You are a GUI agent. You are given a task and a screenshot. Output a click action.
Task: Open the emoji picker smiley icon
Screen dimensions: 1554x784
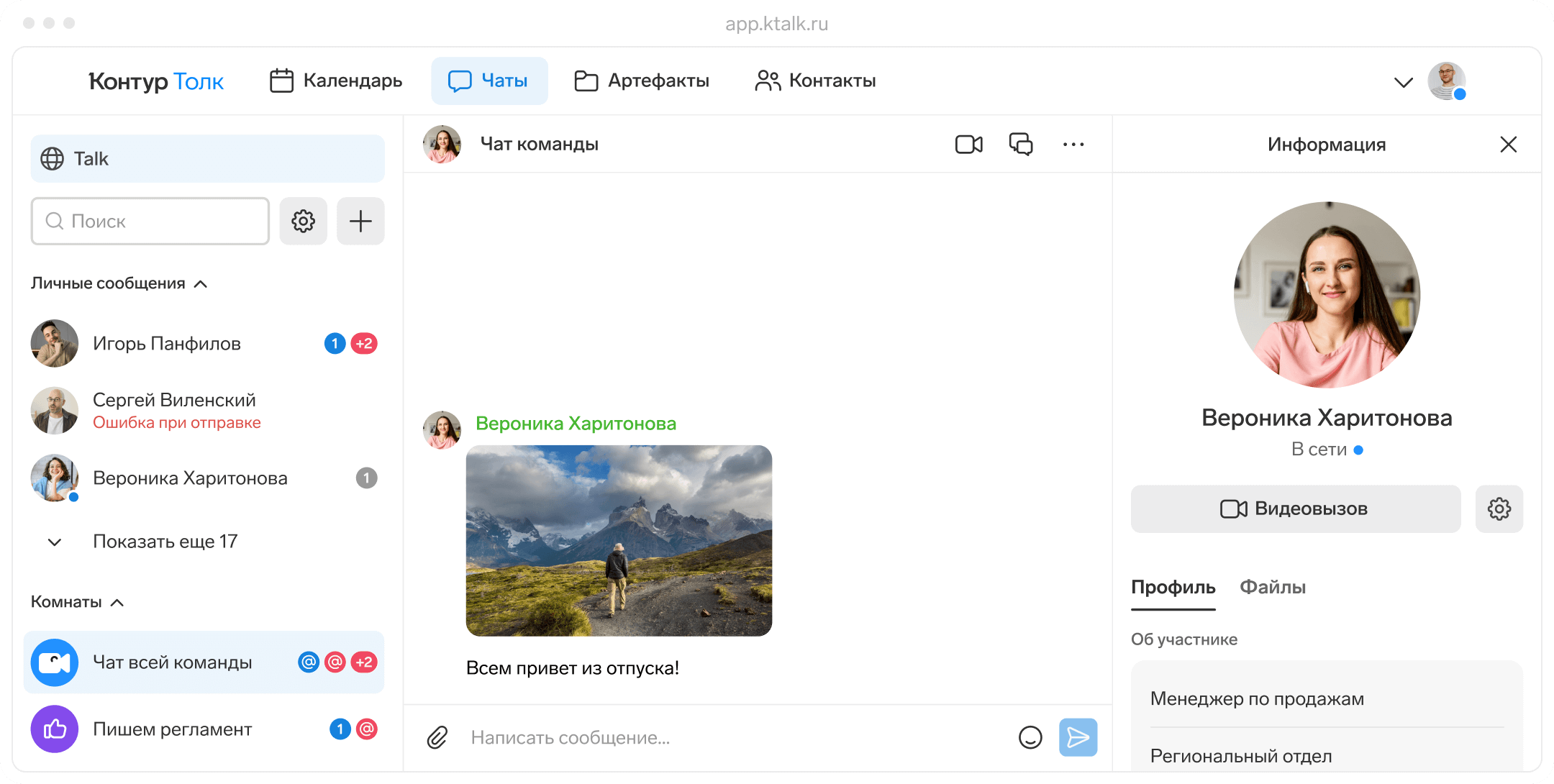tap(1030, 737)
